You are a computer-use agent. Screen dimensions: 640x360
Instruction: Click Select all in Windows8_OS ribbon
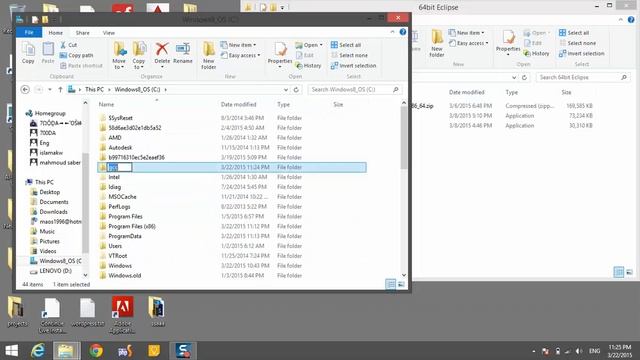pyautogui.click(x=346, y=45)
